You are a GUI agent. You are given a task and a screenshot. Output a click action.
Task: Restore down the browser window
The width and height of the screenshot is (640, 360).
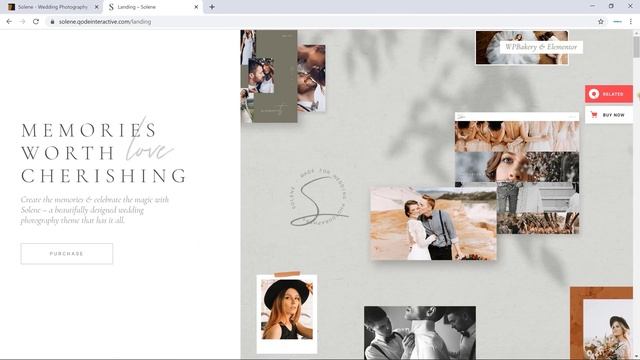click(x=611, y=6)
